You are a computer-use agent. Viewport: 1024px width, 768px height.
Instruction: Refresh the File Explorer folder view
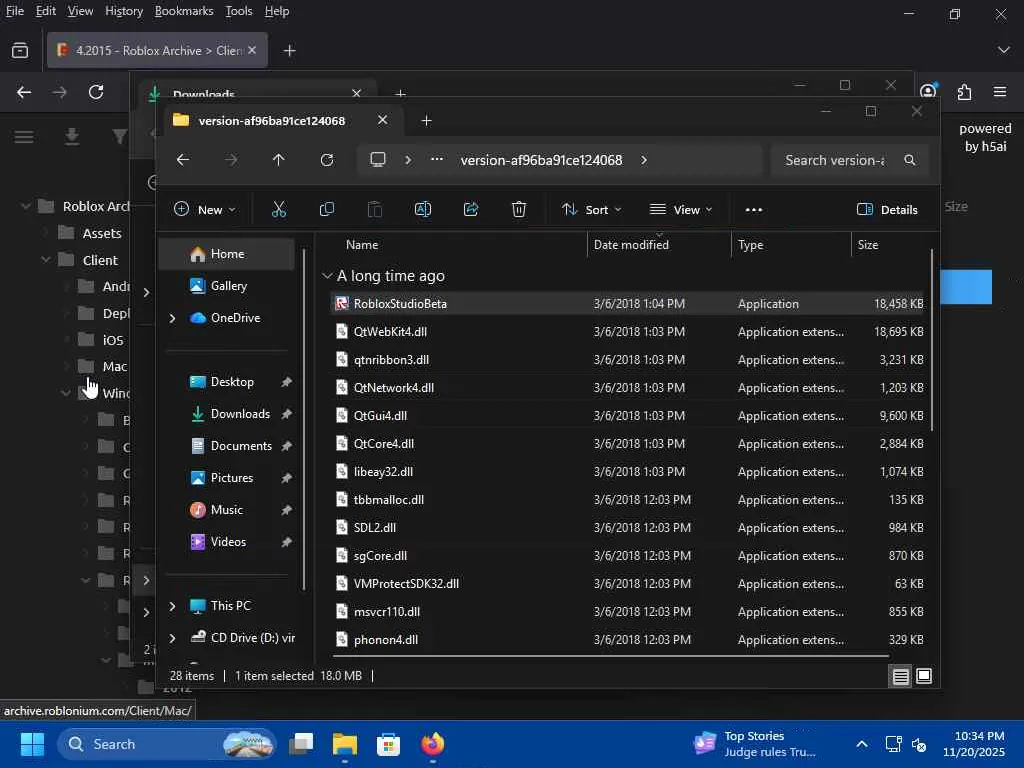coord(327,160)
